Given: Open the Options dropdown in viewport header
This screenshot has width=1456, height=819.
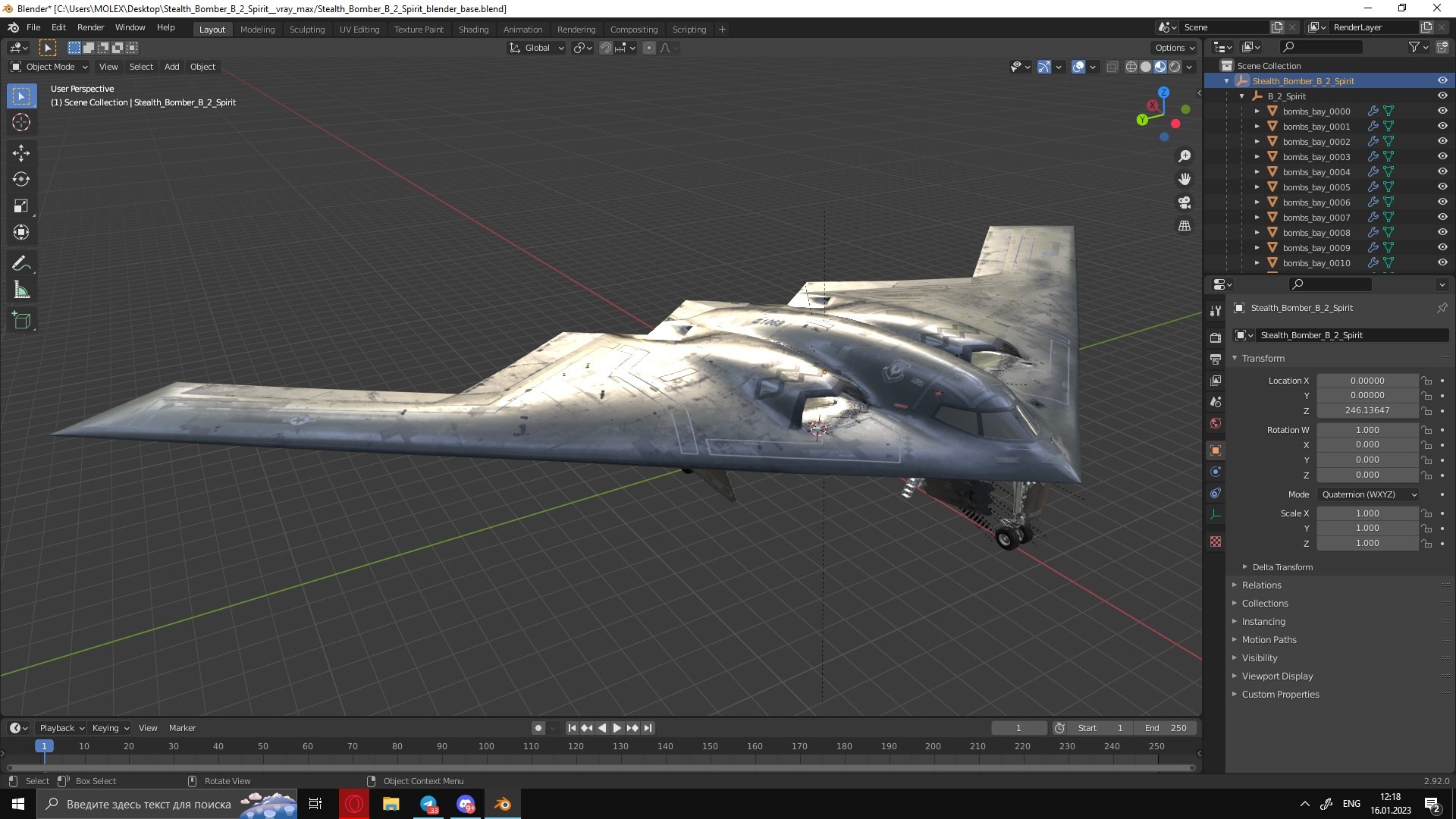Looking at the screenshot, I should [1175, 48].
